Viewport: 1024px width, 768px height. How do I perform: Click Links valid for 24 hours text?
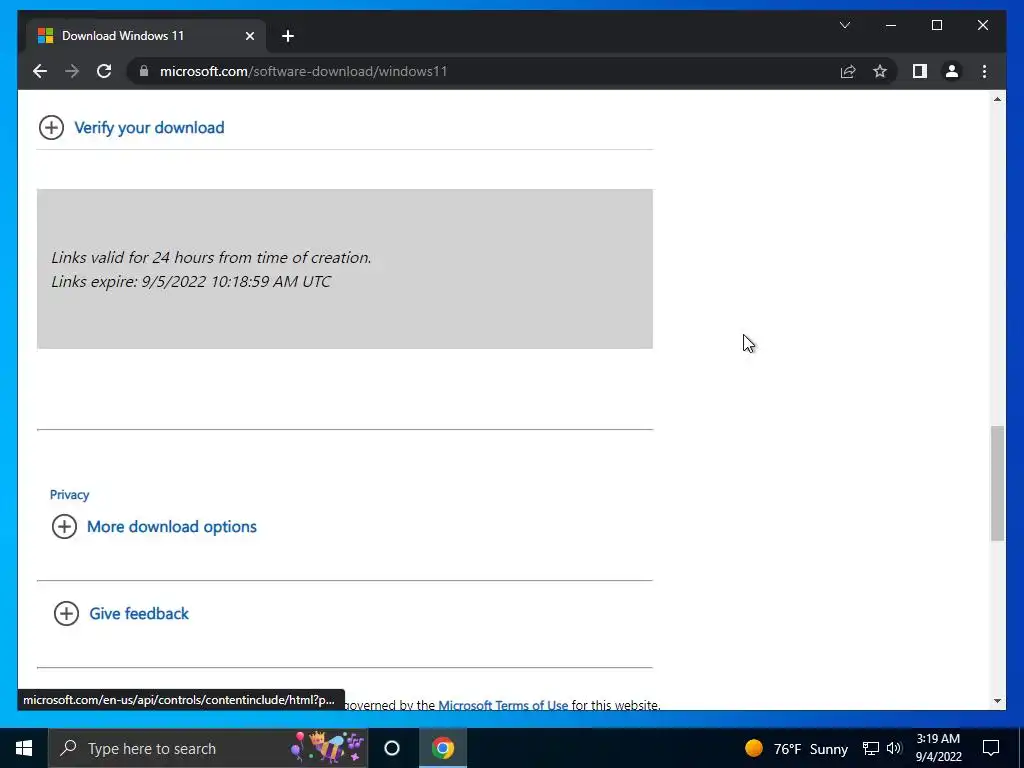pos(211,257)
